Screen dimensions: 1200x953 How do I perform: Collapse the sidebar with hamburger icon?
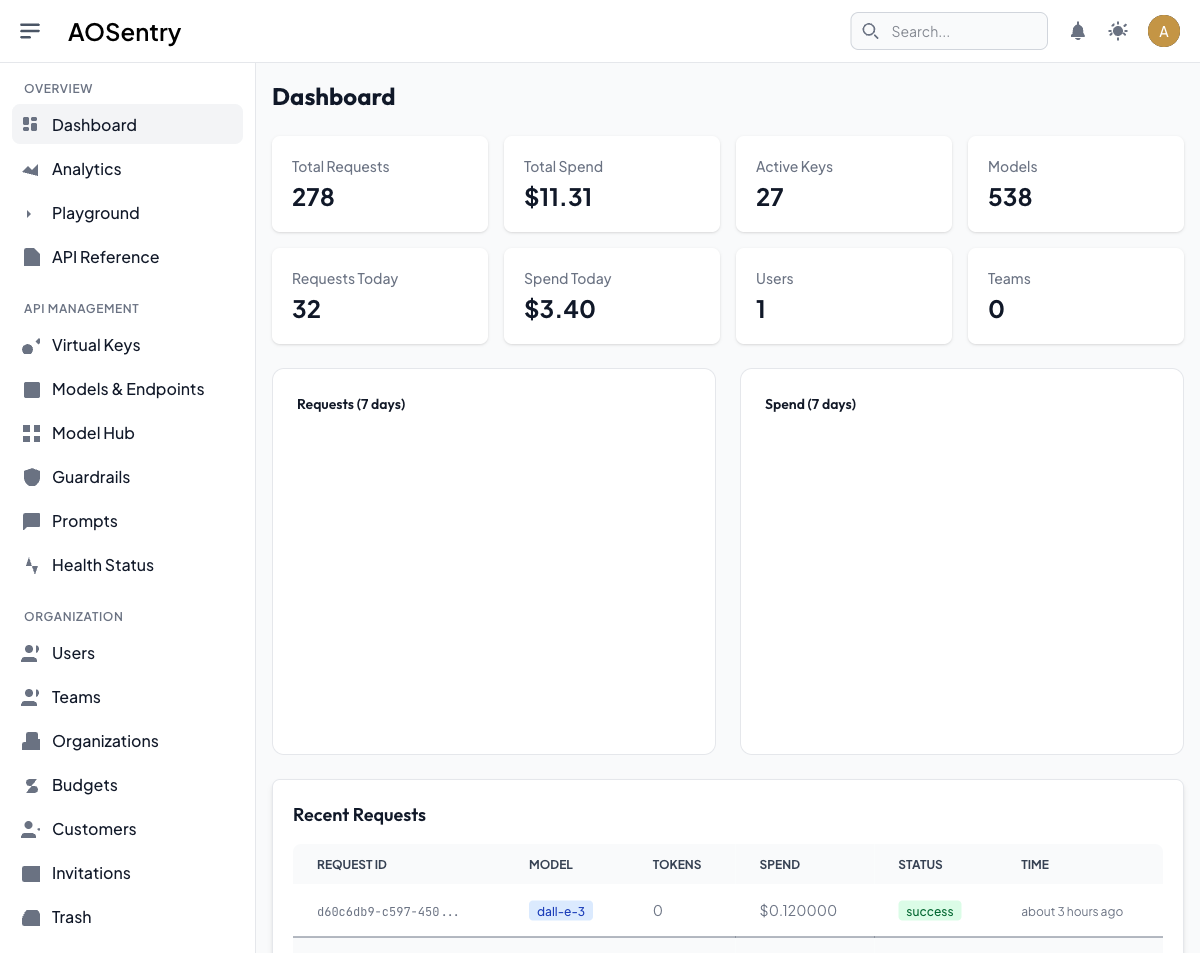tap(30, 31)
